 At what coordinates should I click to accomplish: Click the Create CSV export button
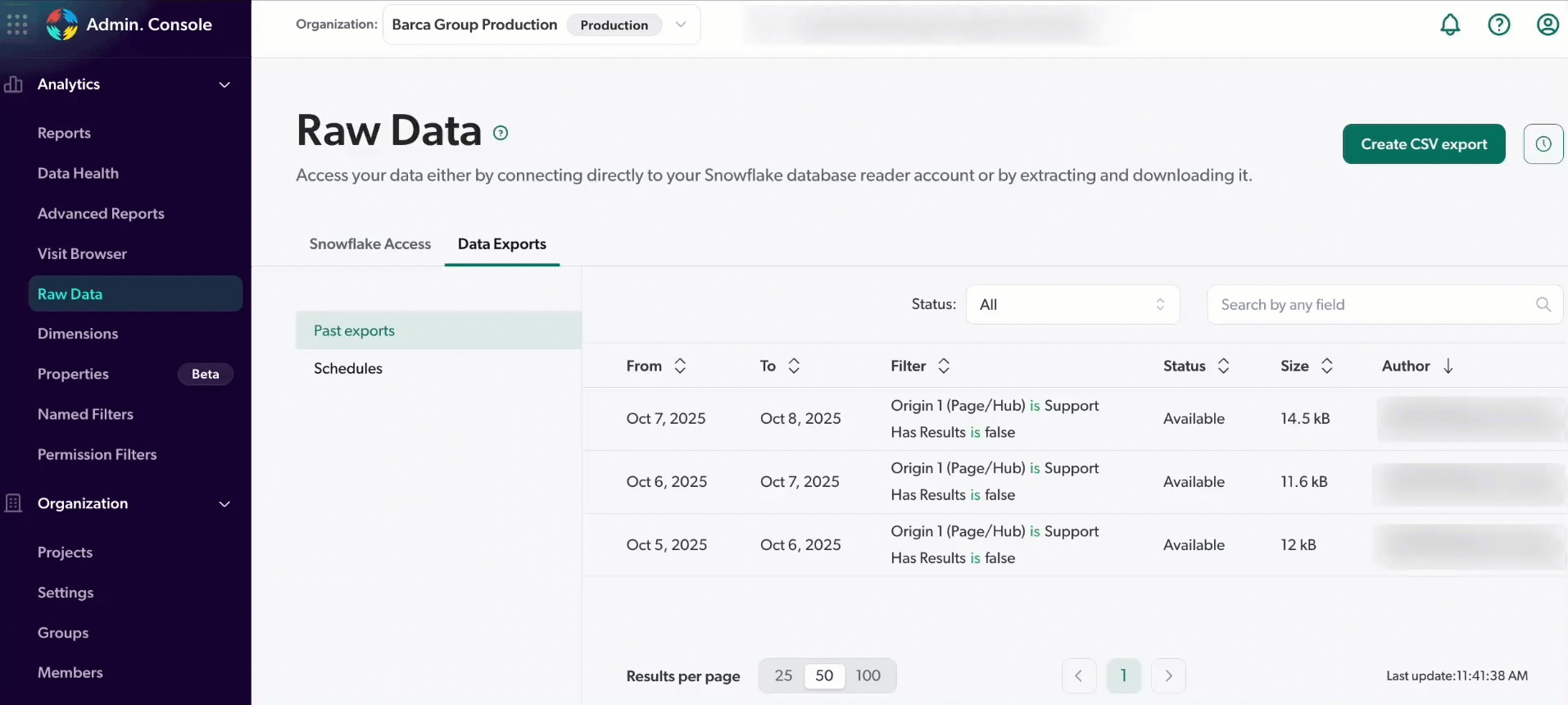pos(1423,144)
